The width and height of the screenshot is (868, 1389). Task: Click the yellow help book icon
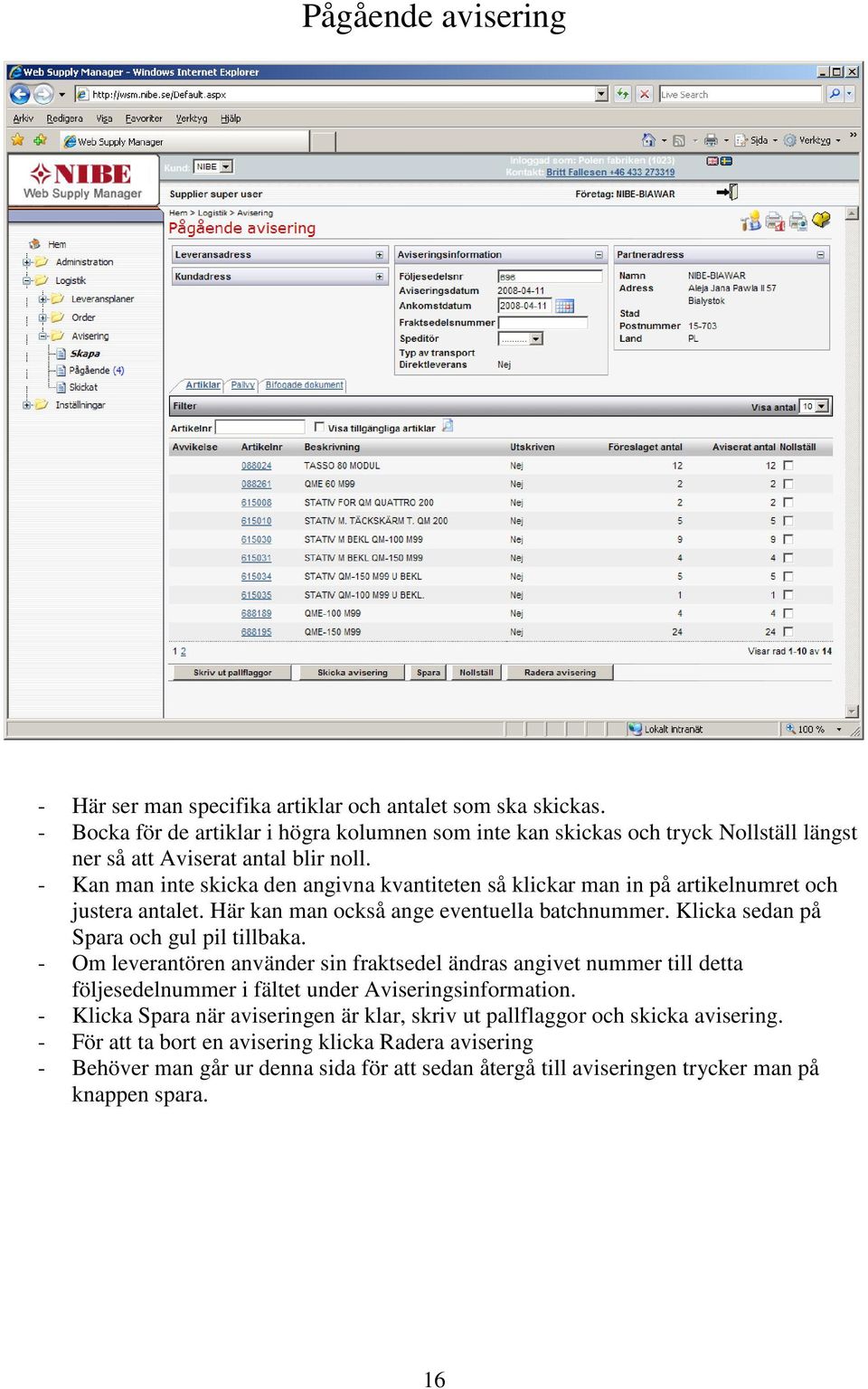pos(821,220)
